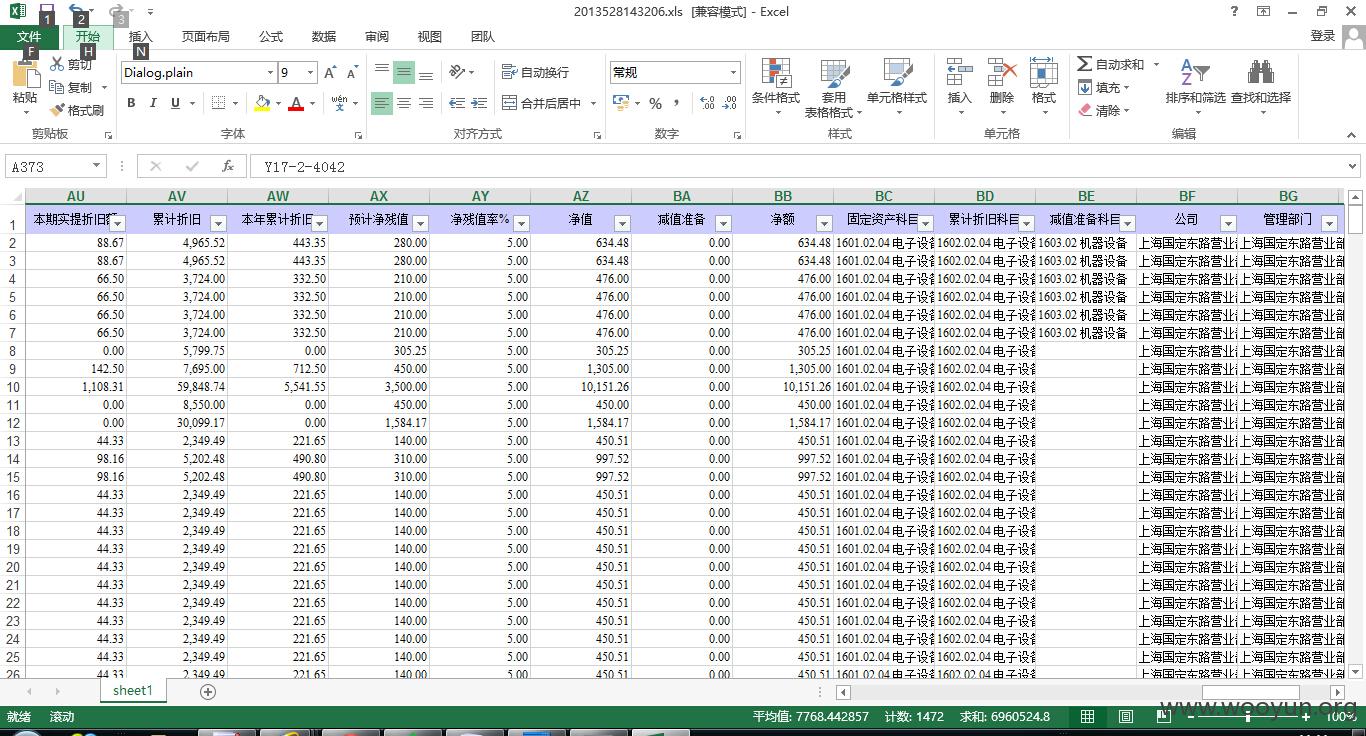Switch to the 数据 tab

324,37
